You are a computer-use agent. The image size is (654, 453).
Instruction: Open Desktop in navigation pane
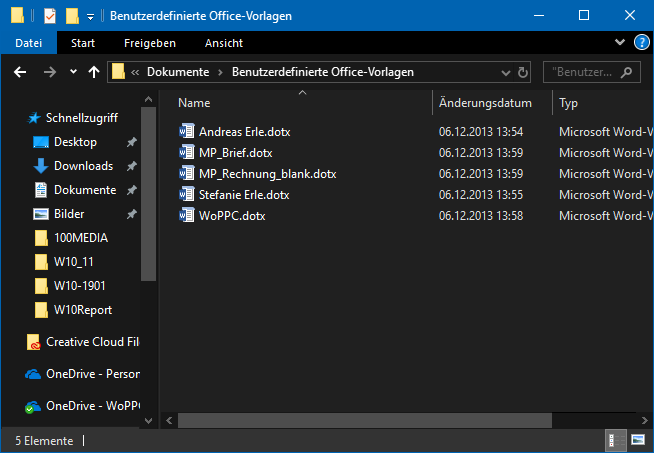(x=75, y=142)
